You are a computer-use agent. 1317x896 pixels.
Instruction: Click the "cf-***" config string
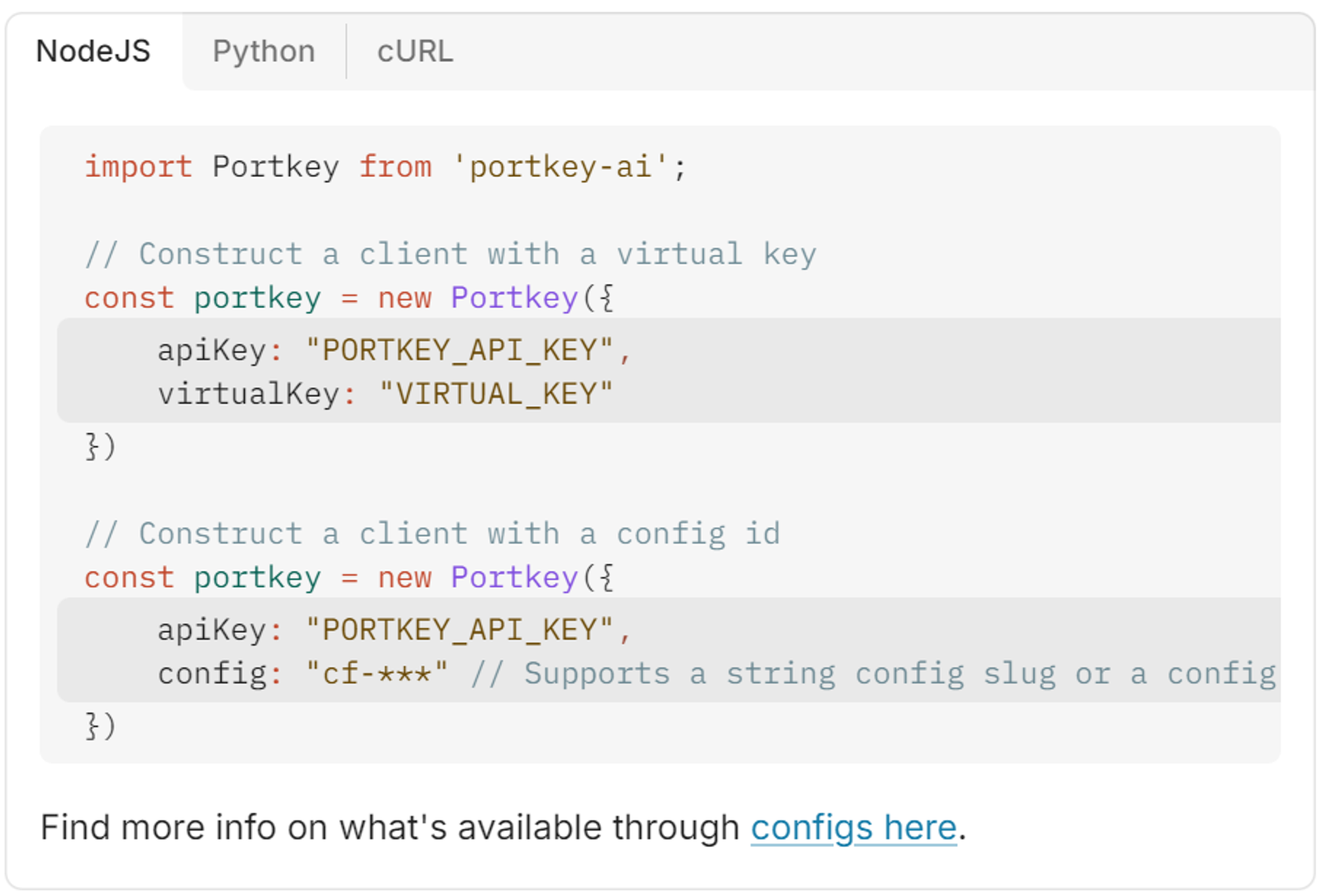(x=377, y=673)
